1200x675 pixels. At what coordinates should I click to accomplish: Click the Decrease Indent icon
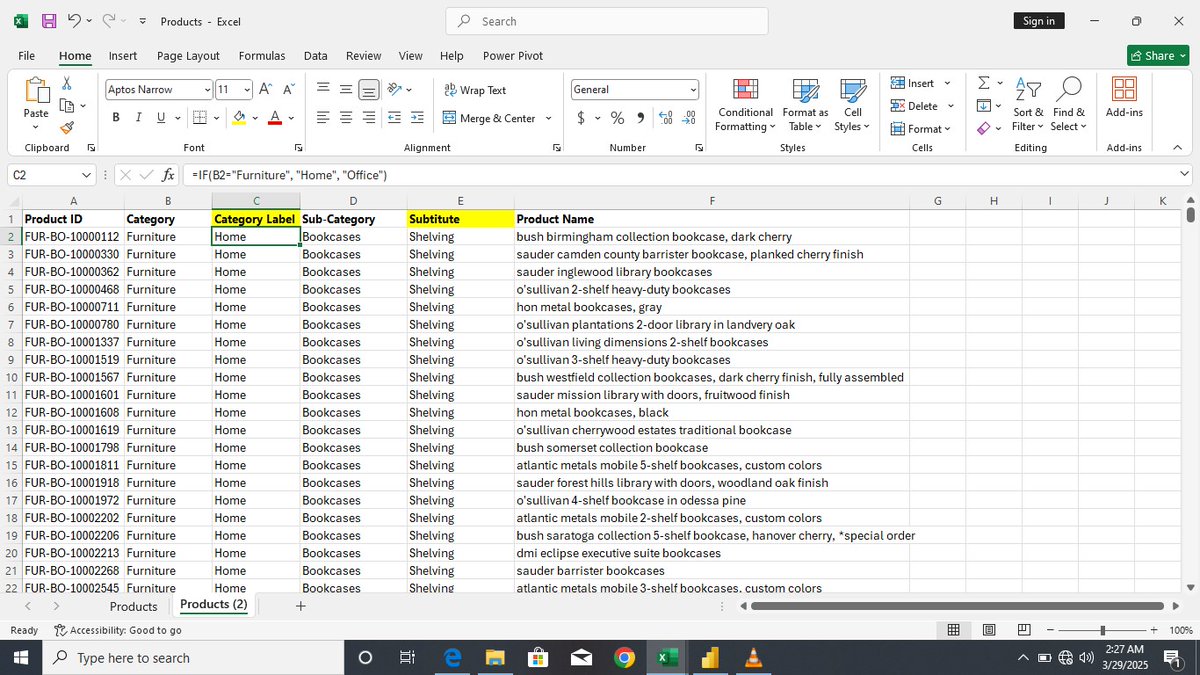pyautogui.click(x=394, y=118)
